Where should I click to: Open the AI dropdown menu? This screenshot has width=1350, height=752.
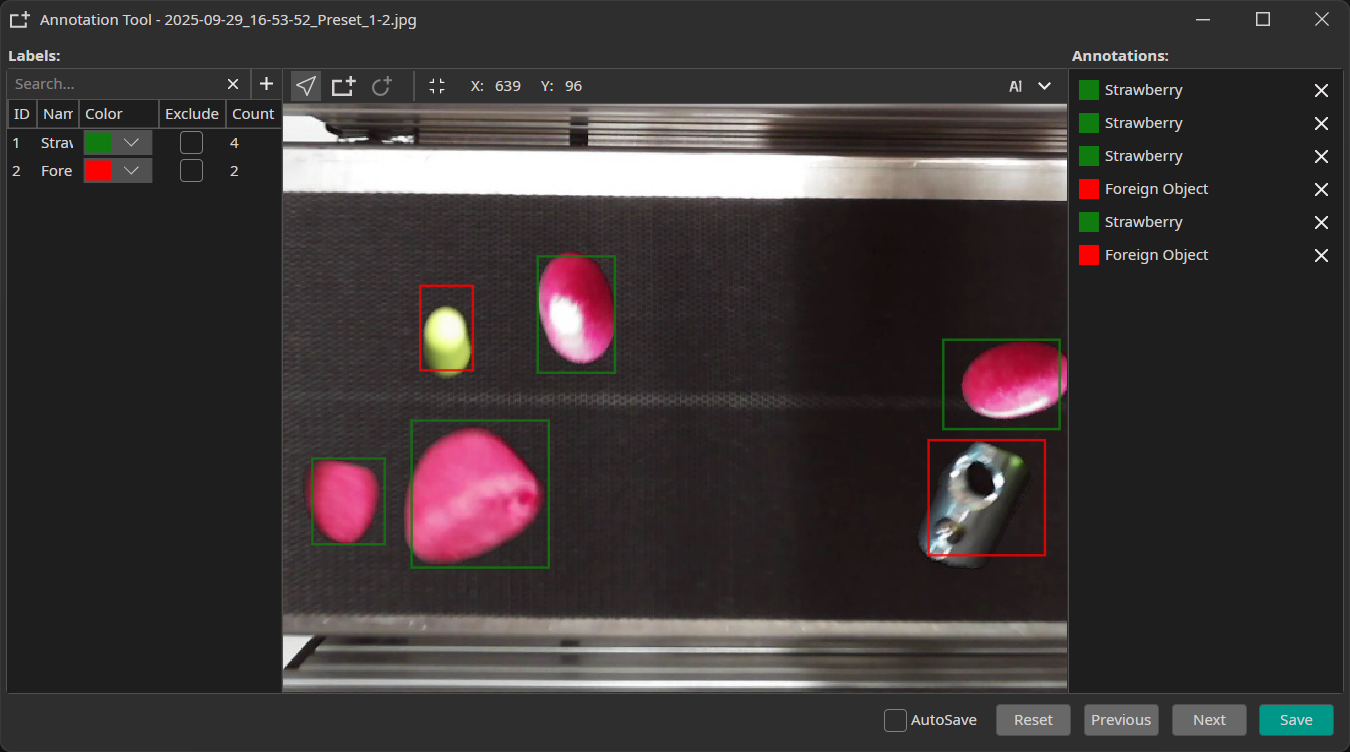(x=1030, y=86)
